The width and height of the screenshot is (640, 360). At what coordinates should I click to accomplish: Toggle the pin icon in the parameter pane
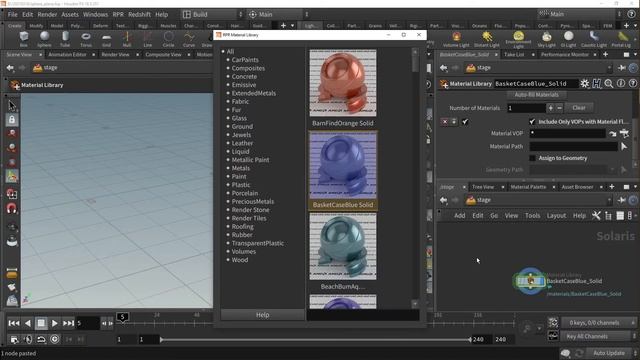click(x=622, y=68)
